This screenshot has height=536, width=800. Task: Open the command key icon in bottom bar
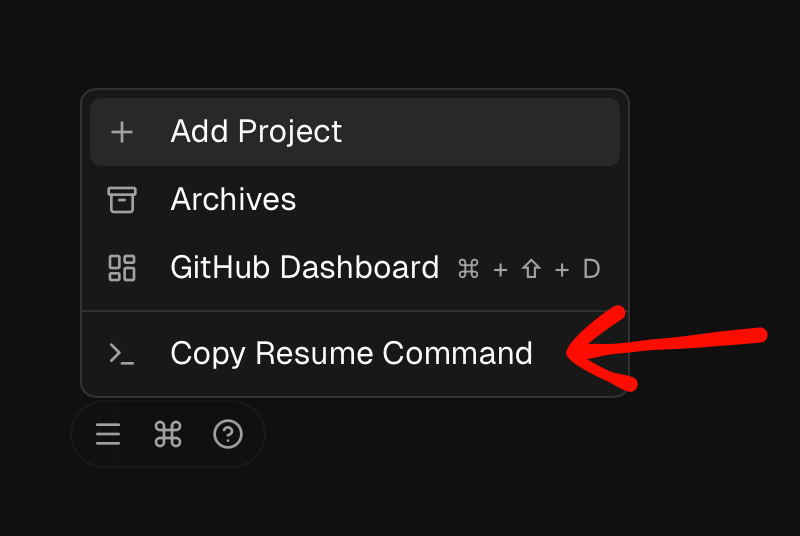[x=168, y=434]
